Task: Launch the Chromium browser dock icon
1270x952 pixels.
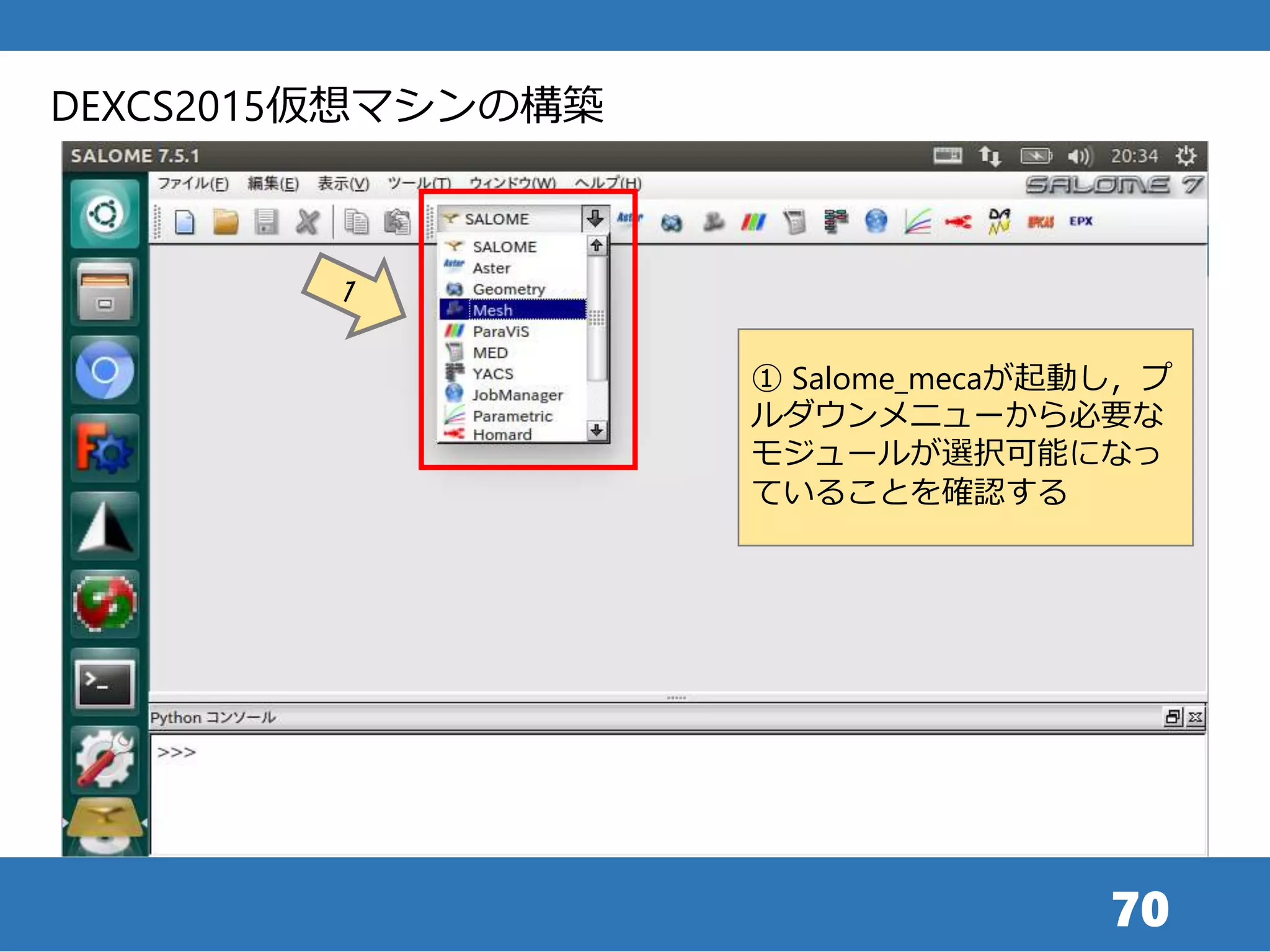Action: 105,371
